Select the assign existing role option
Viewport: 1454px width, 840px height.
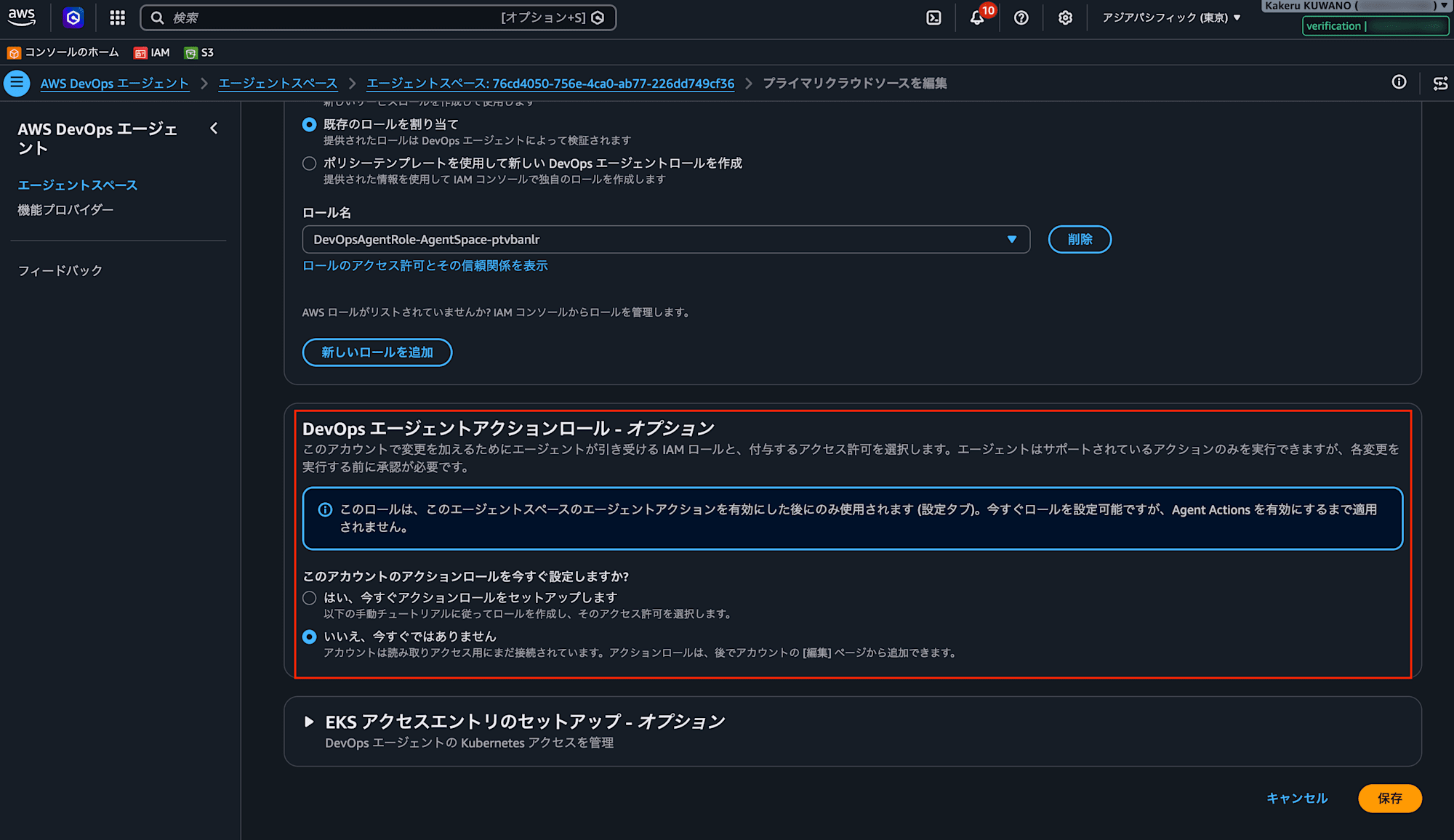click(309, 124)
